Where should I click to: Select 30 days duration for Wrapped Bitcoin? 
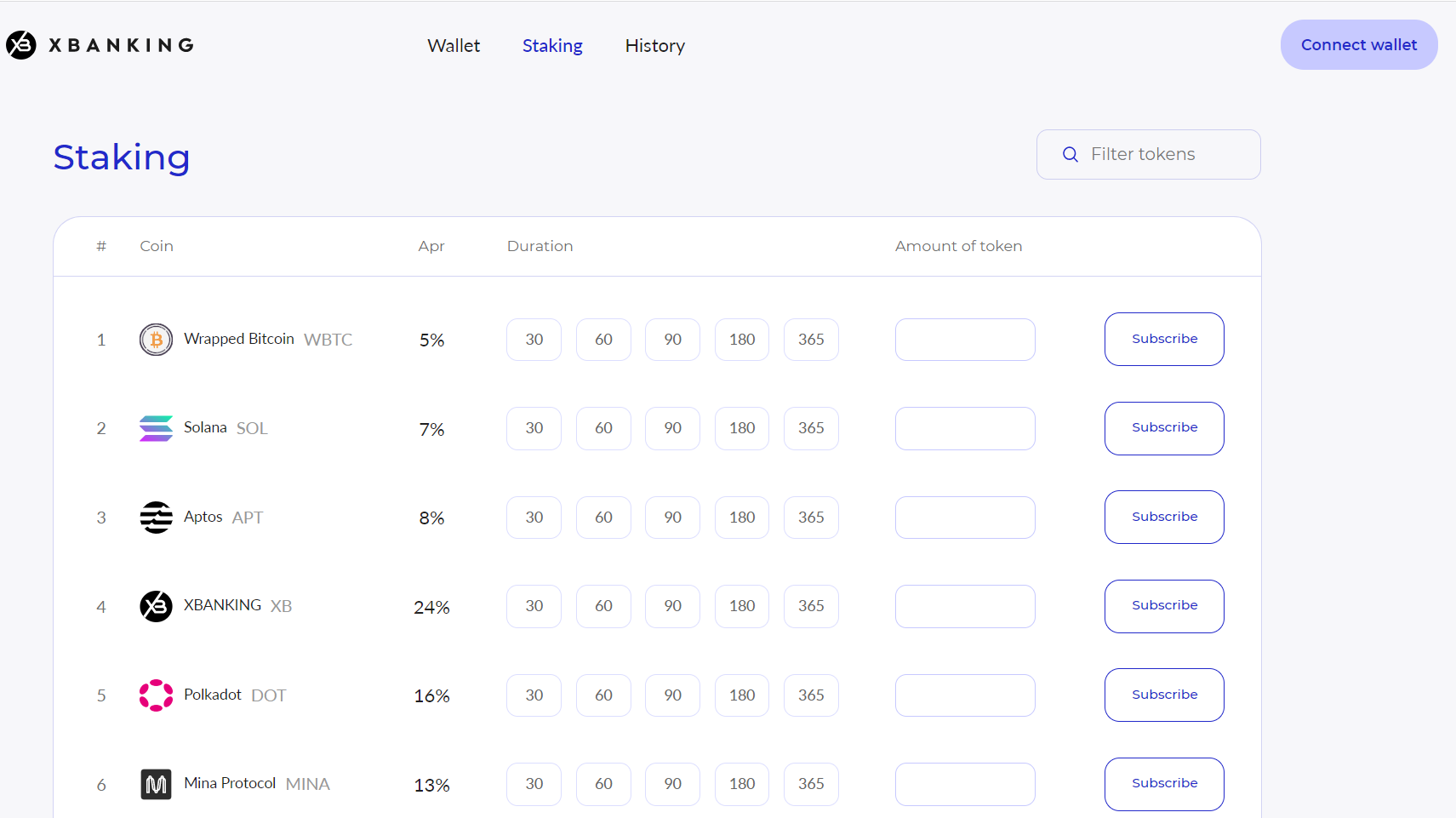(x=534, y=340)
